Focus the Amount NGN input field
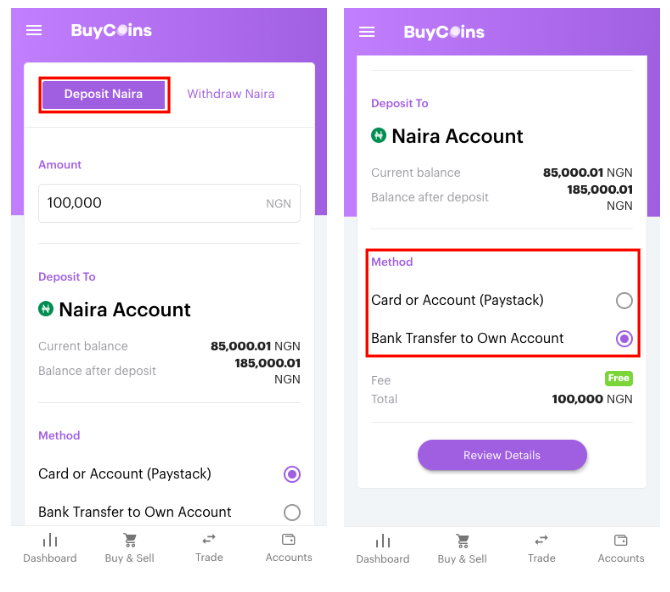 point(169,203)
